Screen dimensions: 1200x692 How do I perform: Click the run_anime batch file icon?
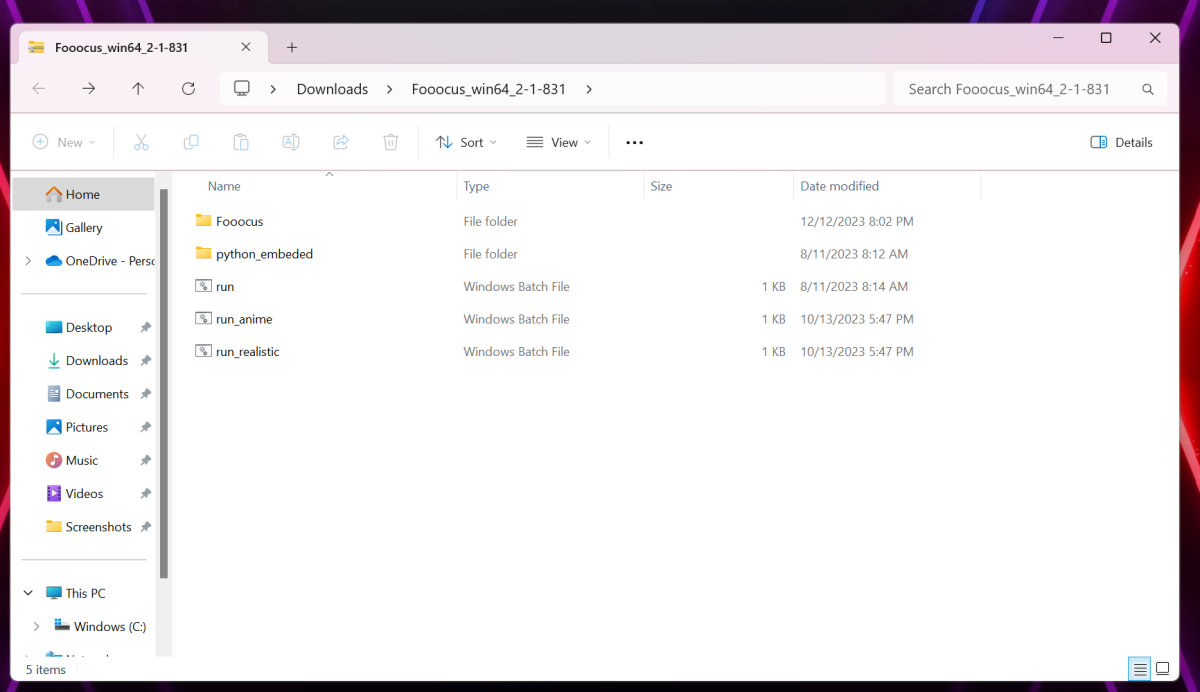point(203,319)
